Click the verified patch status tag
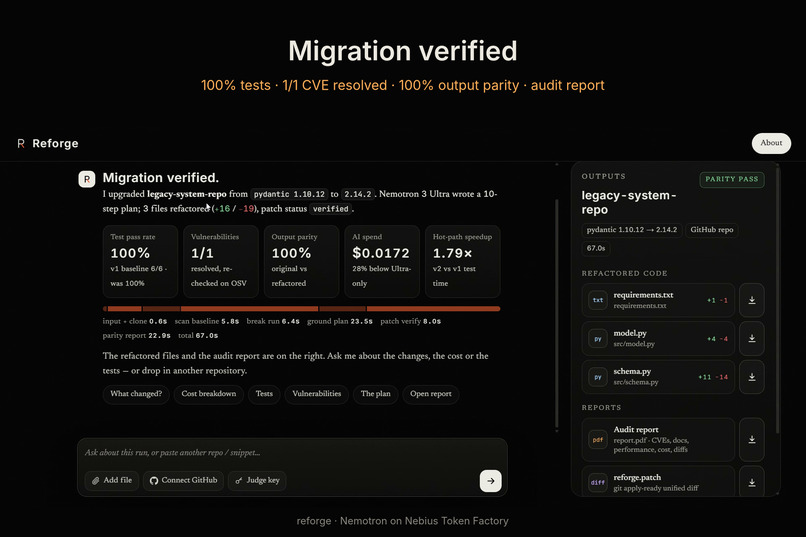The height and width of the screenshot is (537, 806). tap(331, 209)
